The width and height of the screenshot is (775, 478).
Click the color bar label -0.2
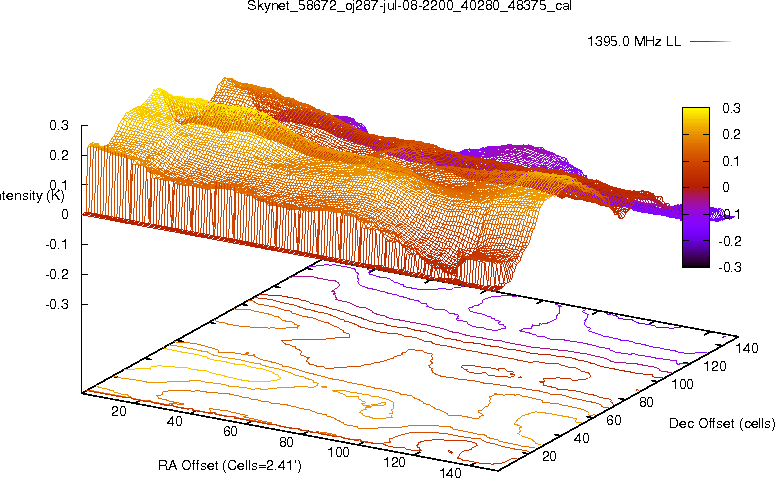[x=730, y=241]
